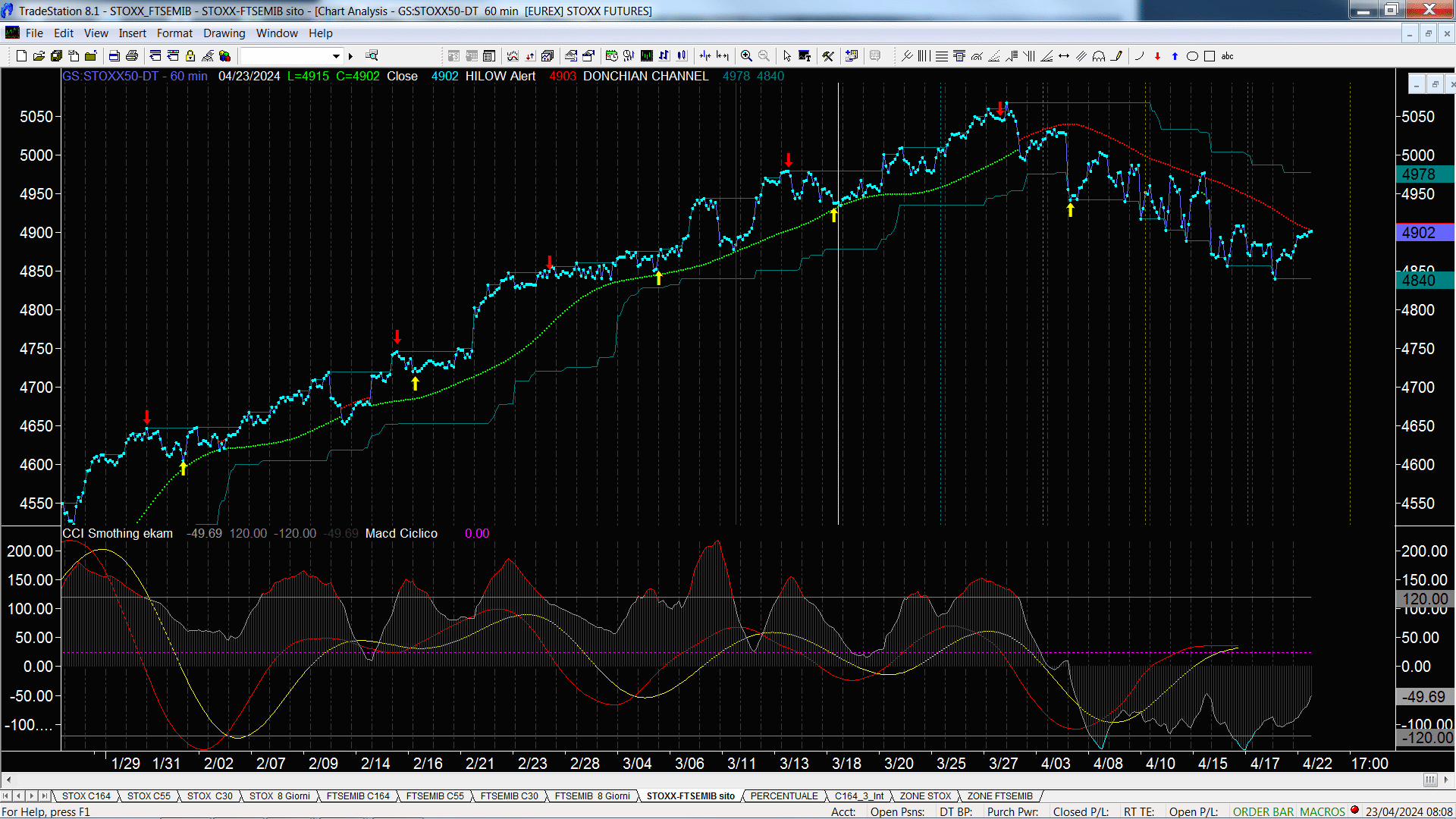The width and height of the screenshot is (1456, 819).
Task: Select the Rectangle drawing tool
Action: pos(1210,56)
